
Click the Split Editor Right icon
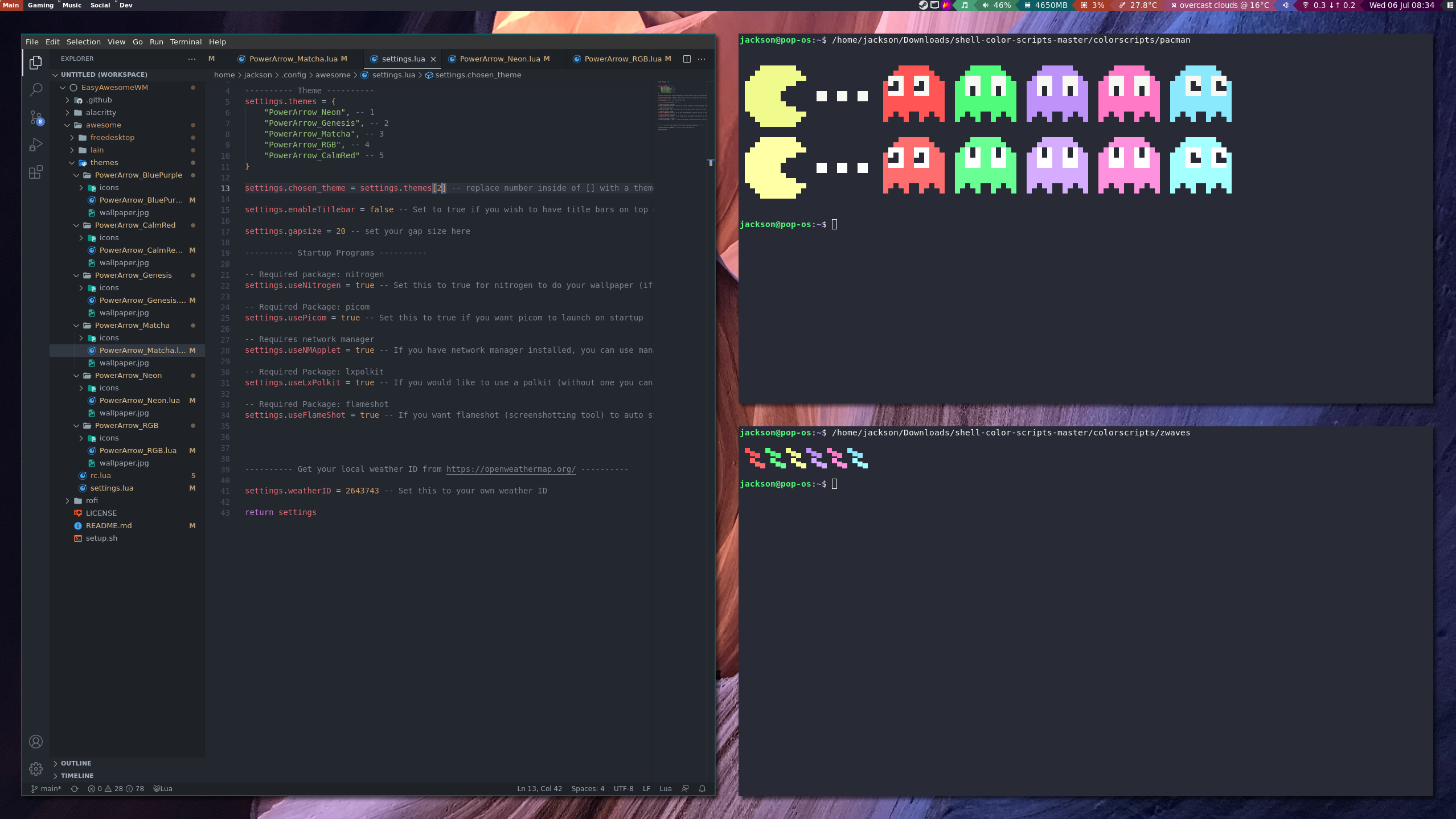[687, 59]
